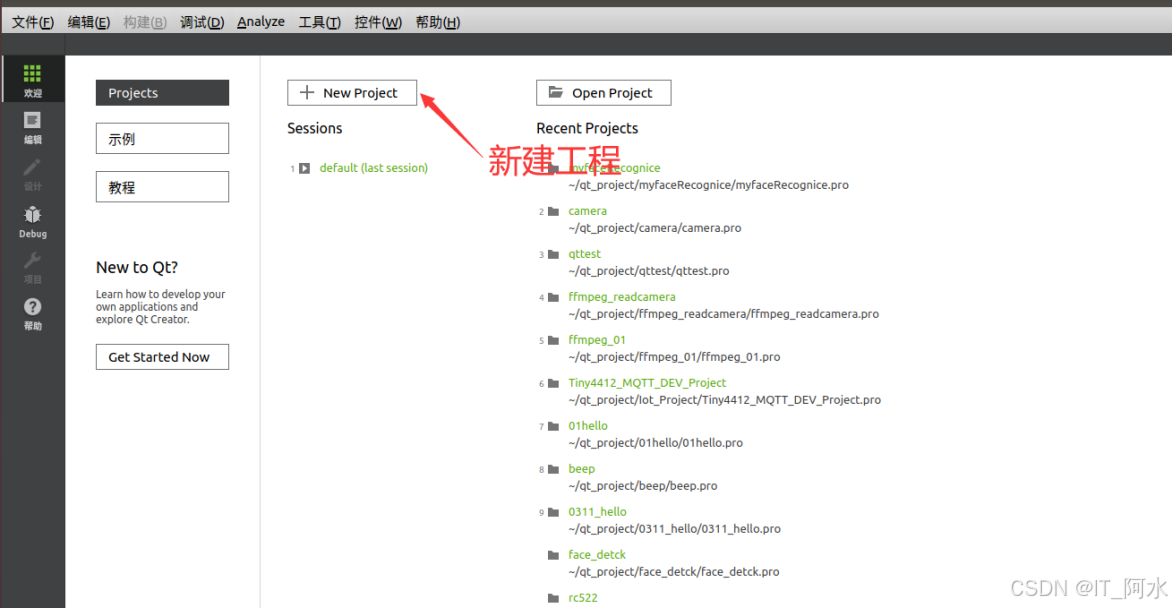Select the Projects tab button
The image size is (1172, 608).
click(x=162, y=93)
